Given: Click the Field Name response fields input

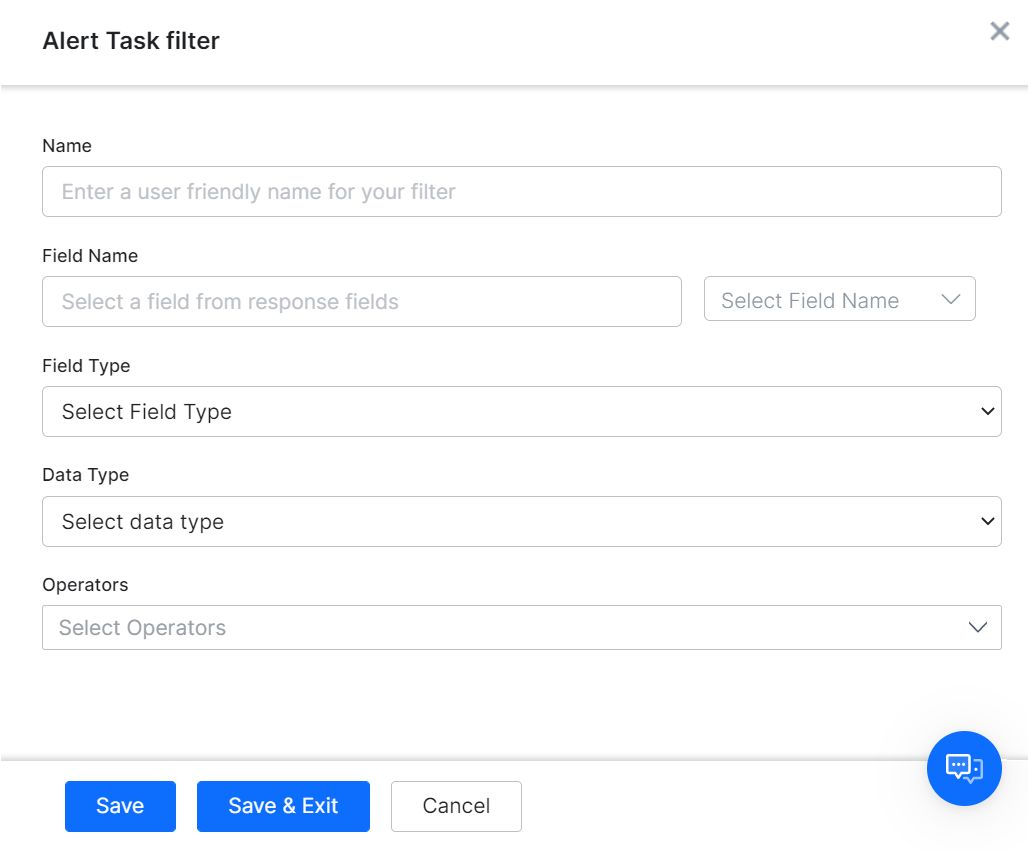Looking at the screenshot, I should point(361,301).
